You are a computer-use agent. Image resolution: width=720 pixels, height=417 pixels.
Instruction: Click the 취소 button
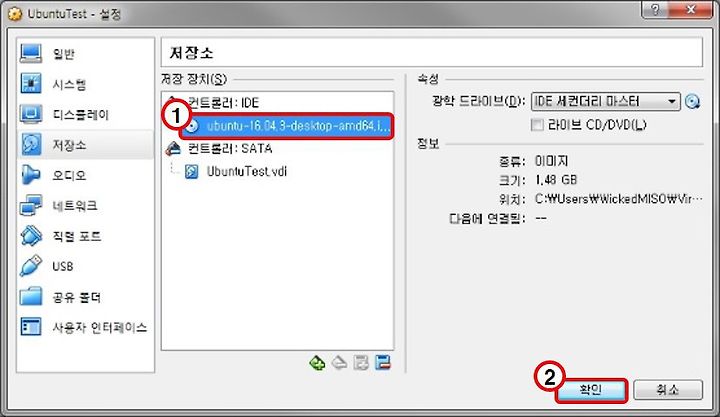(x=668, y=390)
